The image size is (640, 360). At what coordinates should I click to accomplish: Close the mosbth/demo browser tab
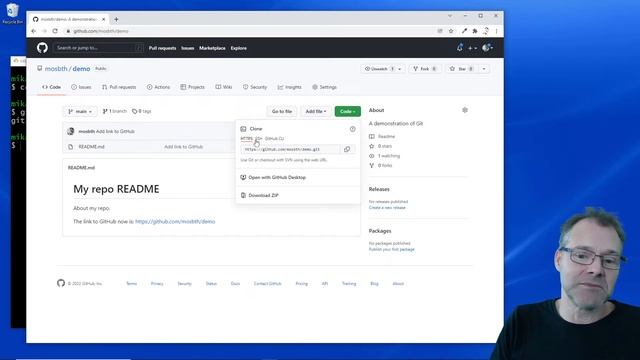point(104,19)
